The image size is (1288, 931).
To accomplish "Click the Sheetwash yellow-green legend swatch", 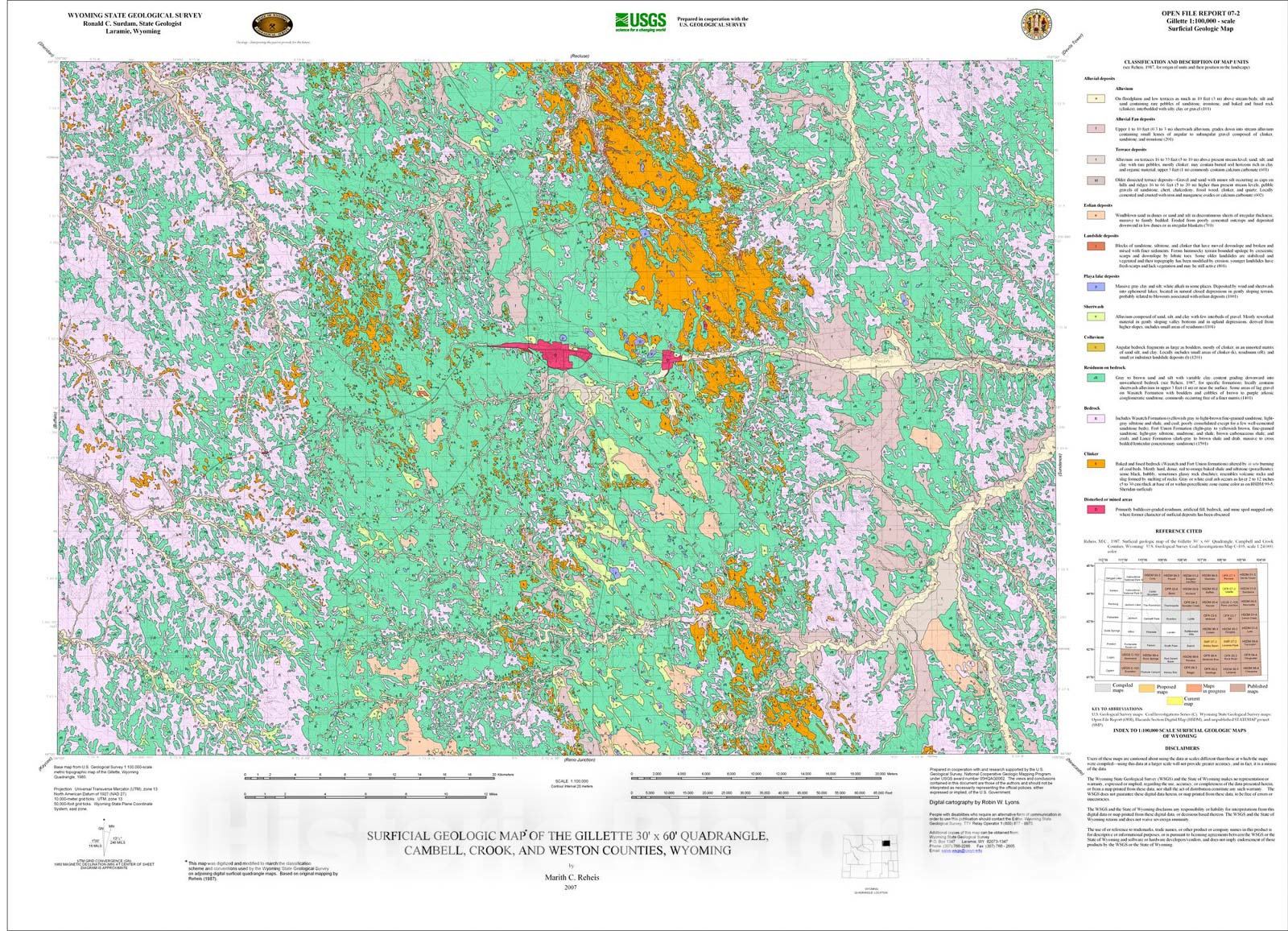I will pyautogui.click(x=1095, y=317).
